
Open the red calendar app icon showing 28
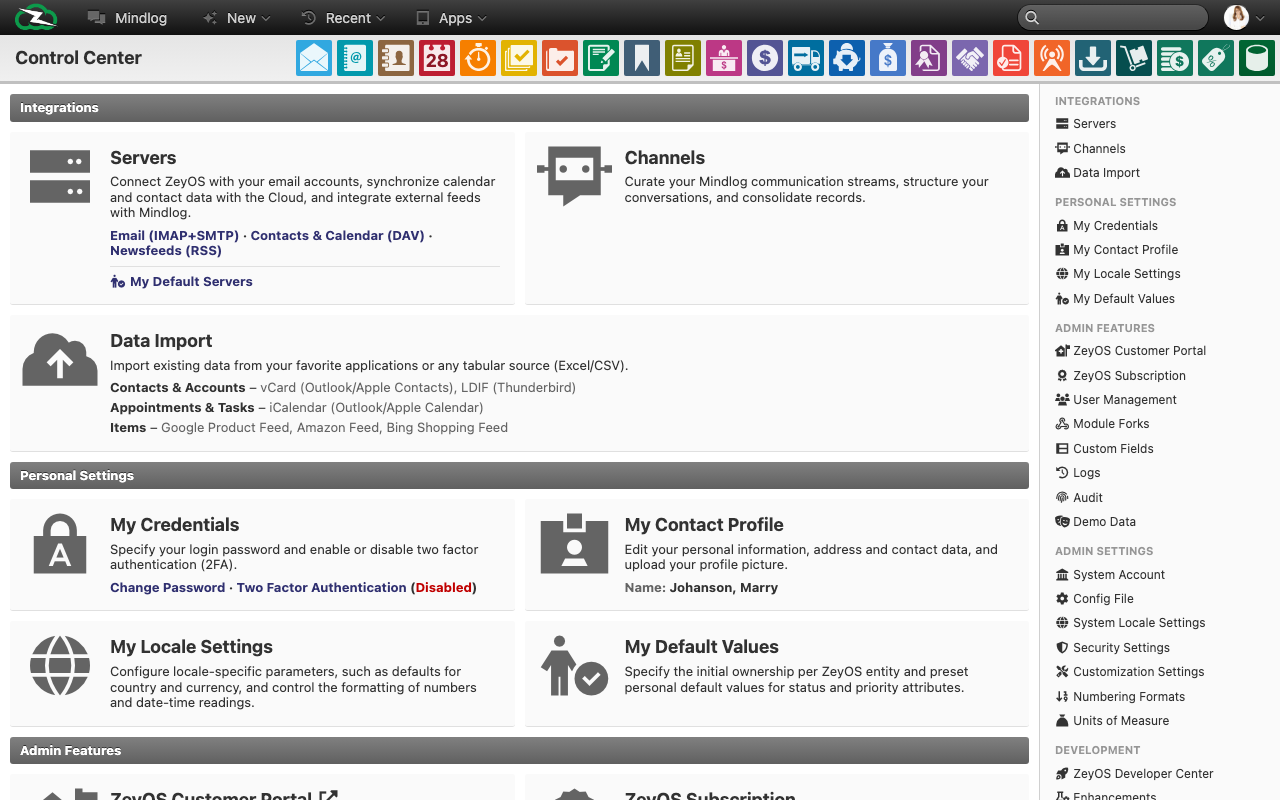[x=437, y=58]
